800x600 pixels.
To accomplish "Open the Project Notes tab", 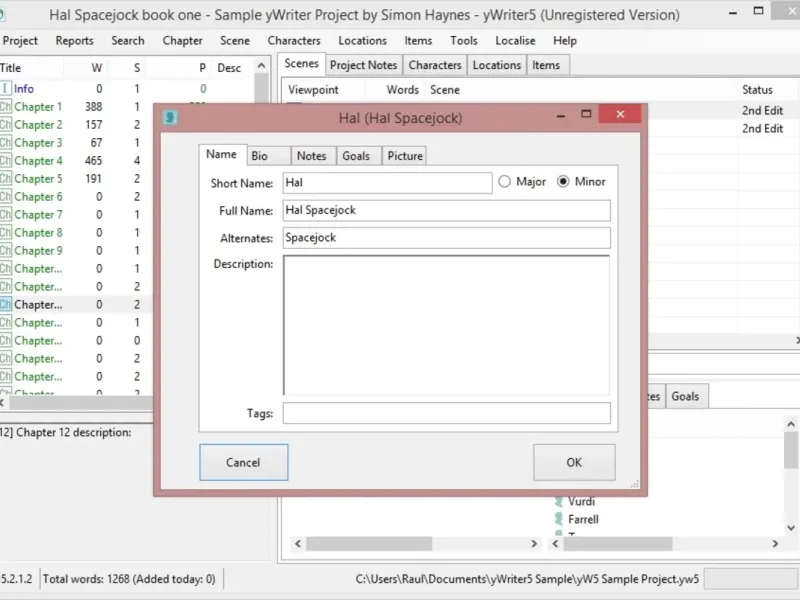I will pos(363,65).
